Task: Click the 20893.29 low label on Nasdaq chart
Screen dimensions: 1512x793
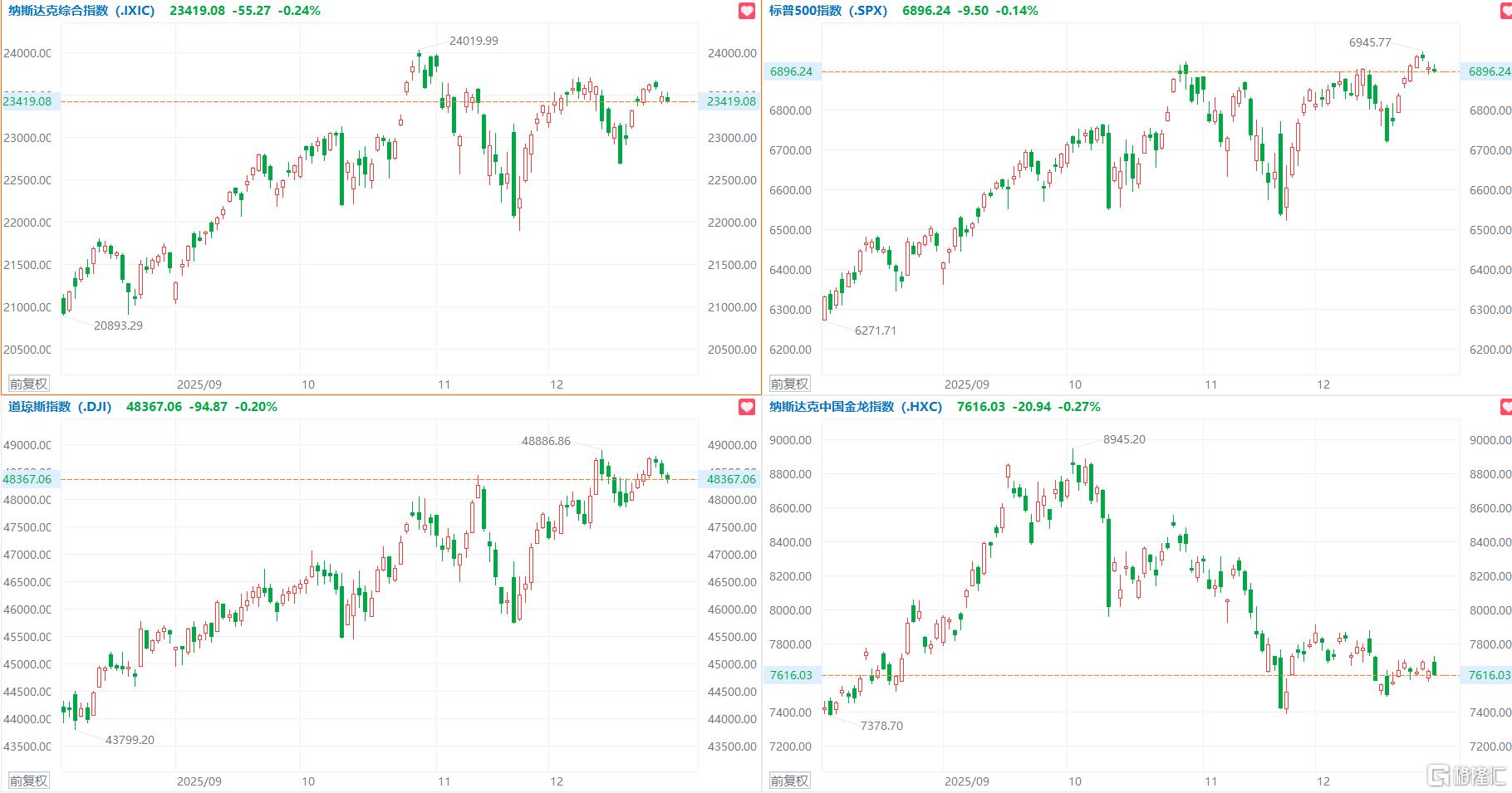Action: [118, 326]
